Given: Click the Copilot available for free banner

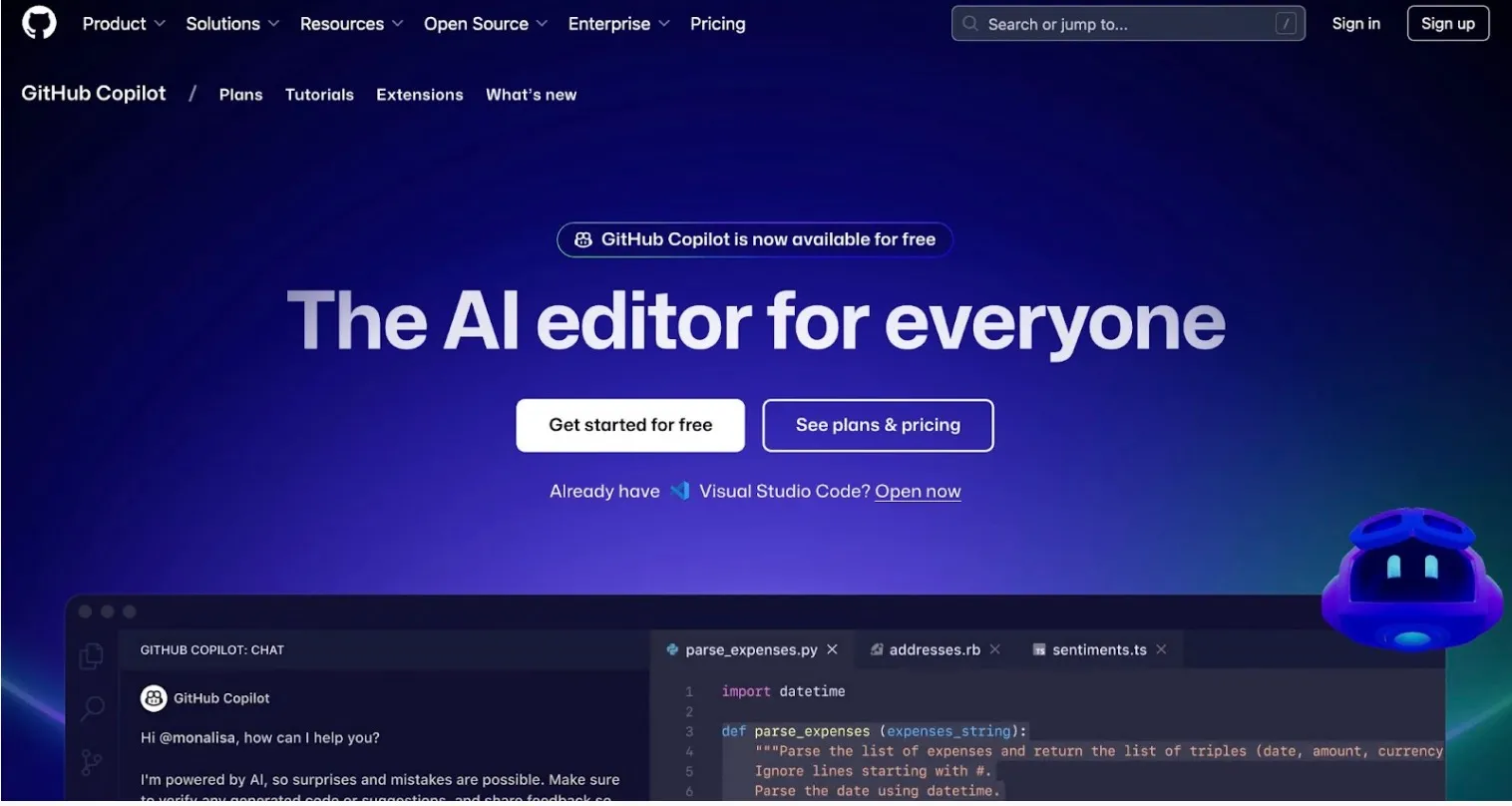Looking at the screenshot, I should (755, 239).
